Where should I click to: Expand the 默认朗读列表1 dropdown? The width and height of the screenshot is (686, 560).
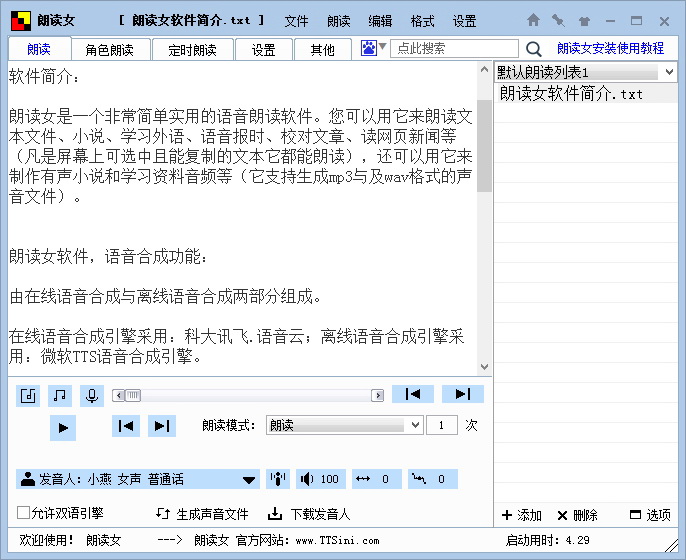click(669, 72)
